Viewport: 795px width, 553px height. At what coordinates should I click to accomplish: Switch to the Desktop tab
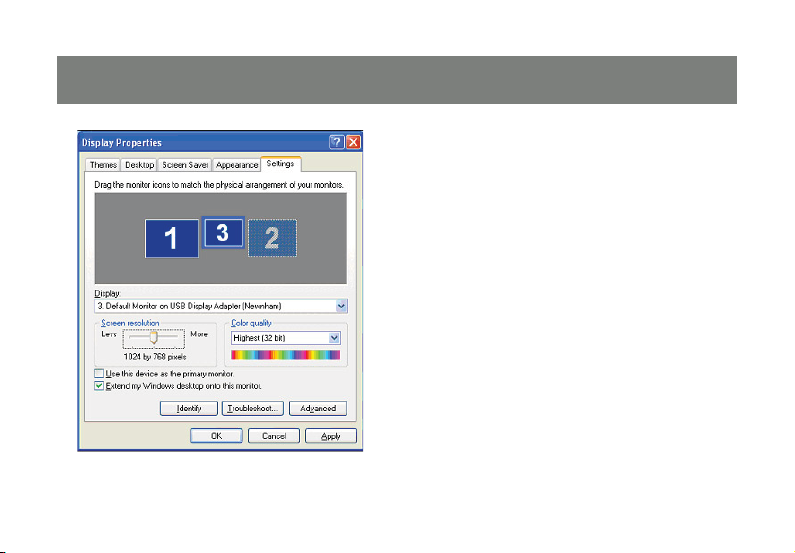click(139, 165)
